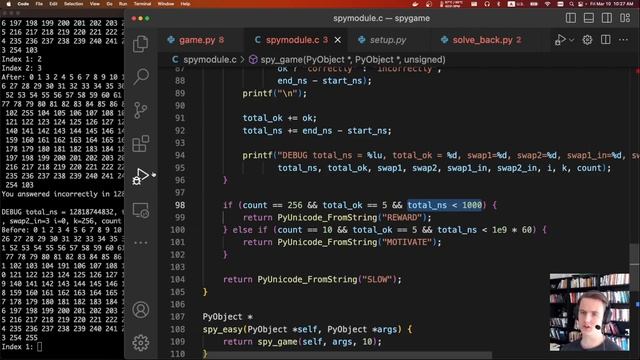Open the Accounts menu icon

coord(140,310)
